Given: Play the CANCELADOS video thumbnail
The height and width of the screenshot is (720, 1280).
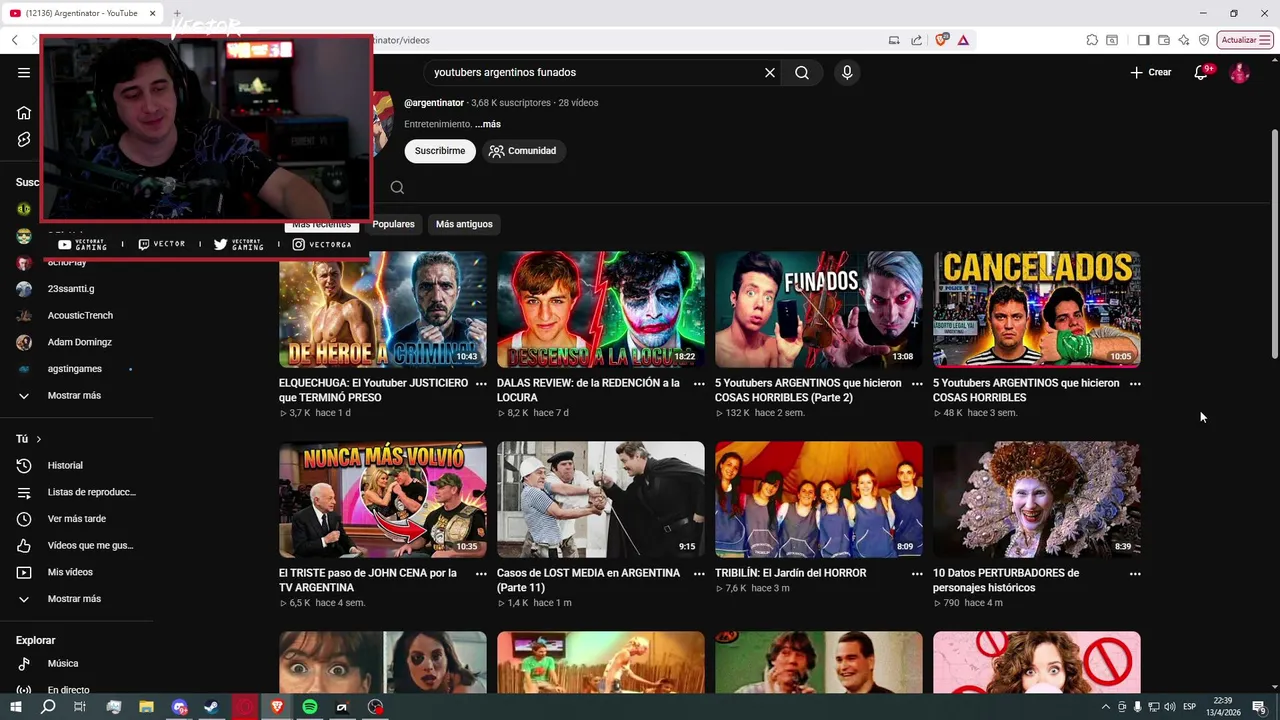Looking at the screenshot, I should click(x=1037, y=310).
